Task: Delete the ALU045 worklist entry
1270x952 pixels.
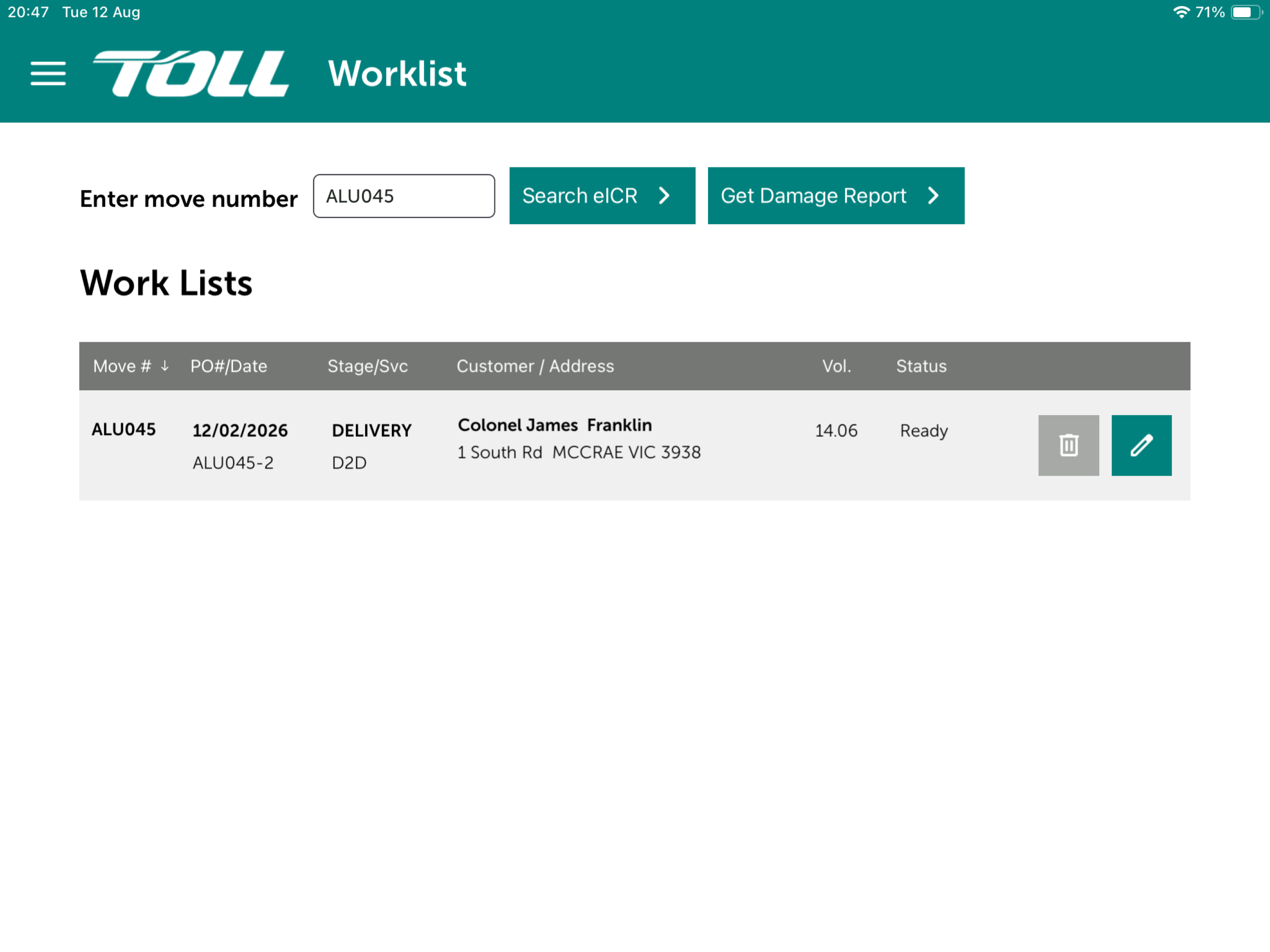Action: pos(1068,445)
